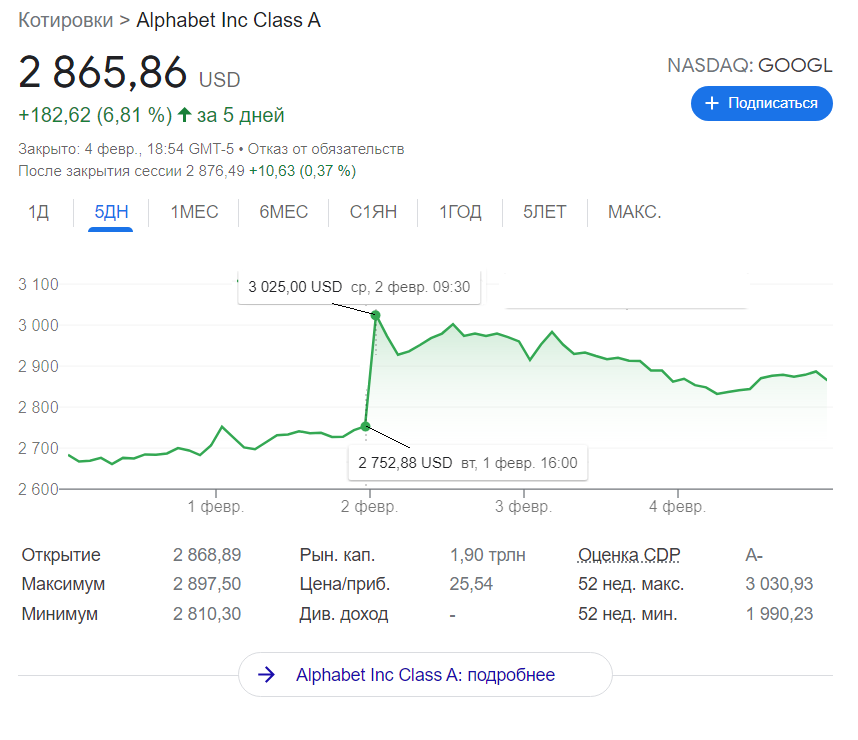The image size is (858, 740).
Task: Click the green up arrow next to 6,81 %
Action: [x=184, y=114]
